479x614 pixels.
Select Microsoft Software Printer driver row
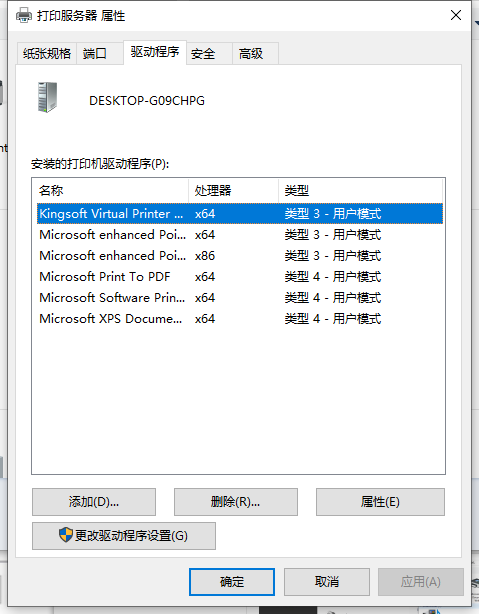240,298
